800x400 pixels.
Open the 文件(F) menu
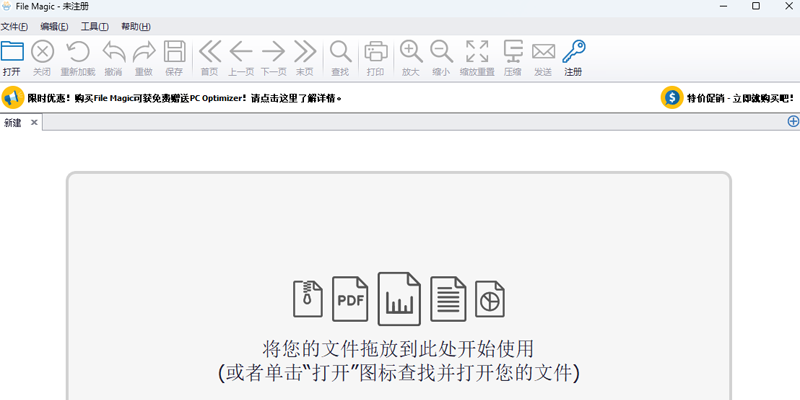pos(14,27)
